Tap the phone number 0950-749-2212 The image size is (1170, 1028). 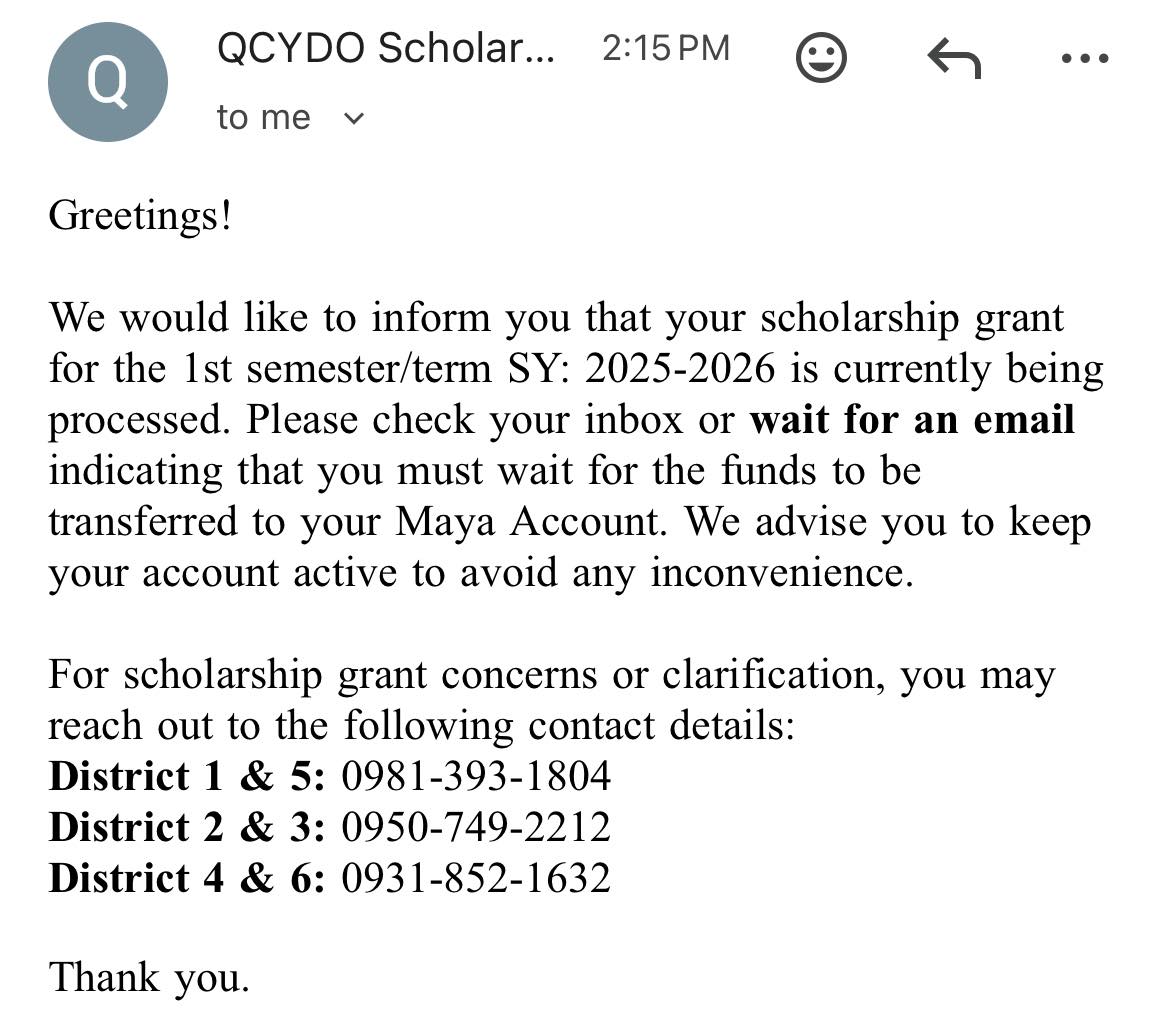[476, 827]
